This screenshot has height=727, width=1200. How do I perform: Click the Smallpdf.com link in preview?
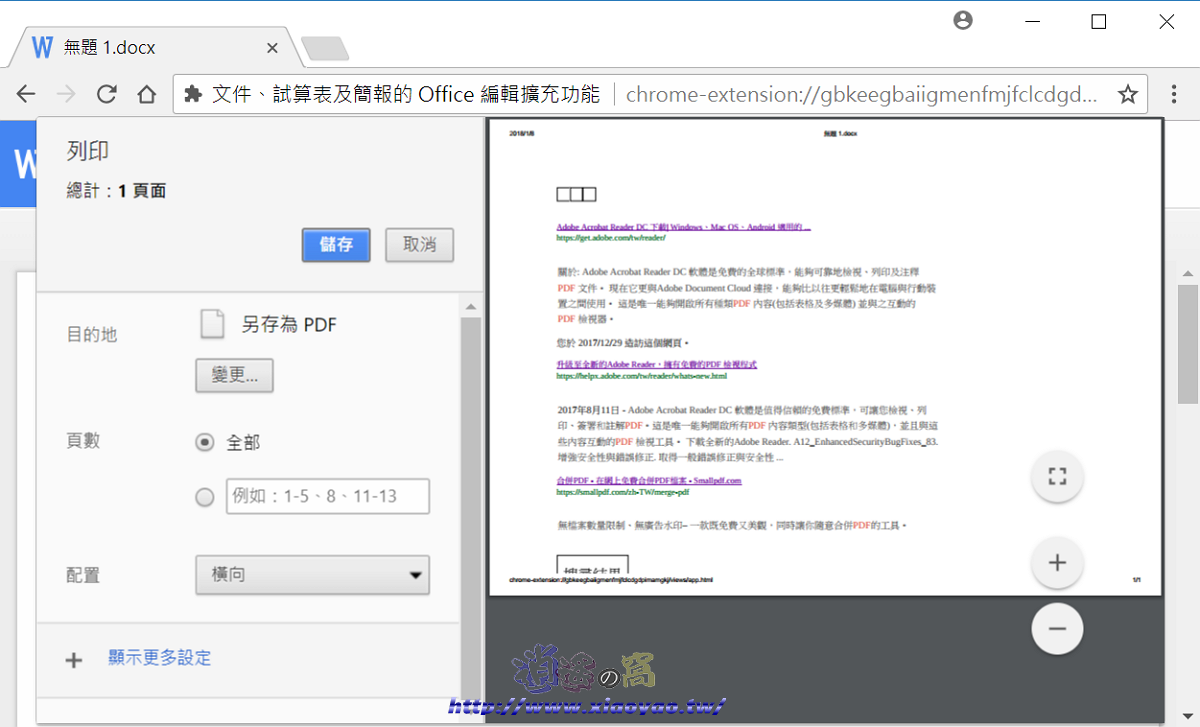[x=649, y=481]
